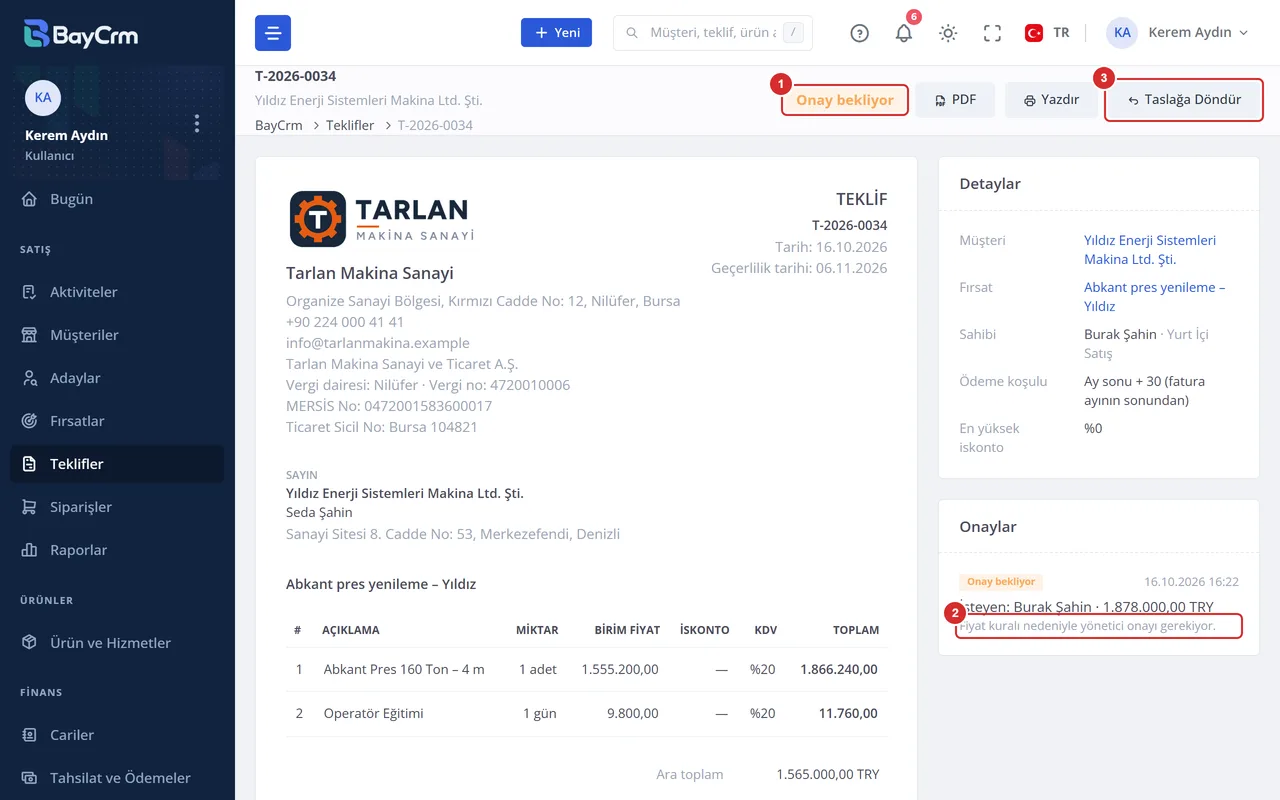Click the + Yeni button
1280x800 pixels.
tap(556, 33)
